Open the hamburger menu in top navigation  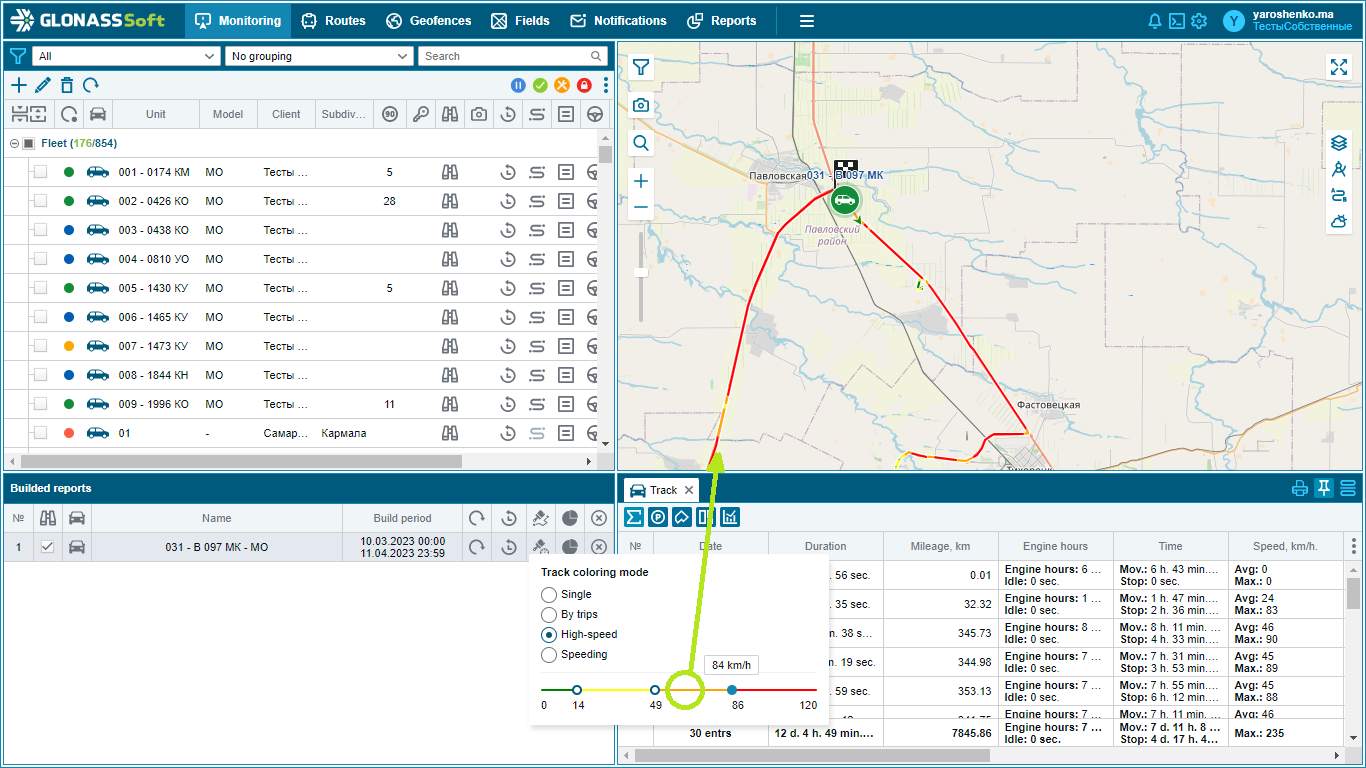[x=807, y=21]
